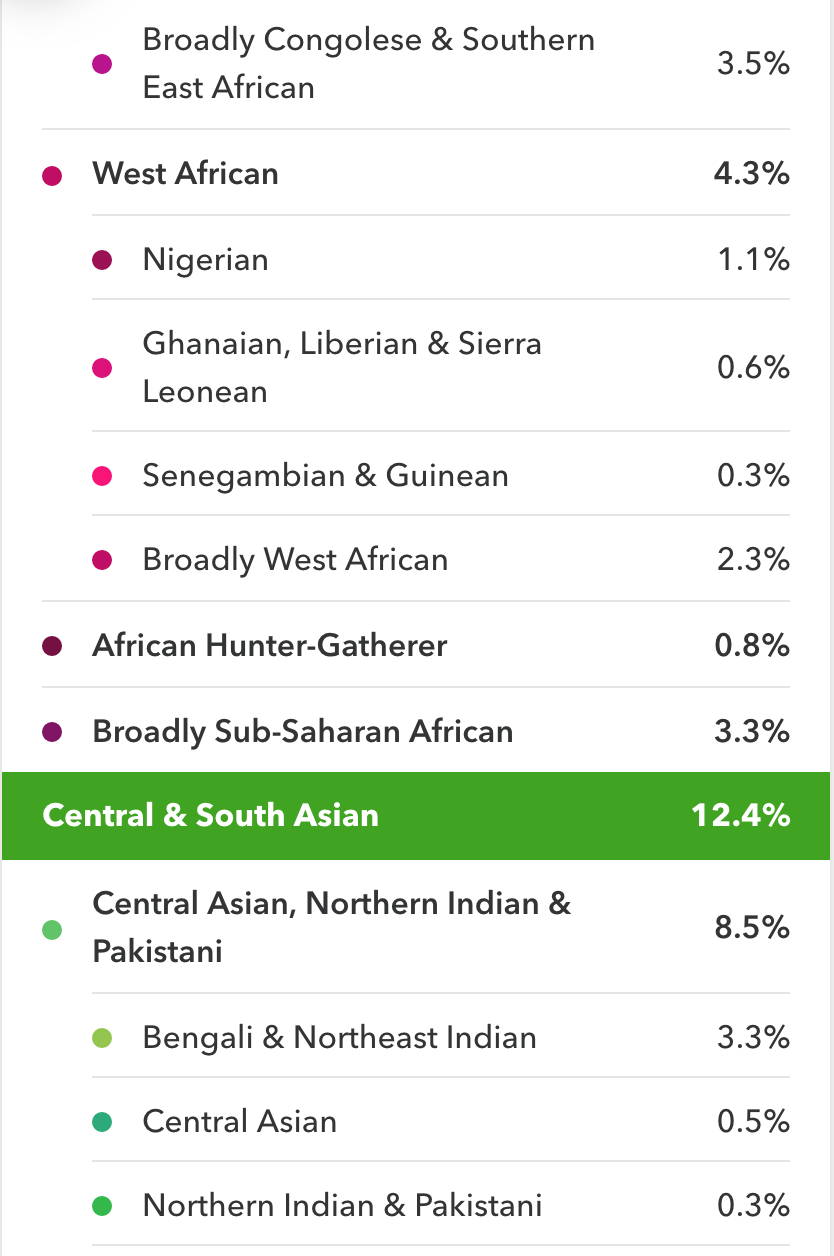Click the Northern Indian & Pakistani green dot
This screenshot has height=1256, width=834.
[102, 1206]
